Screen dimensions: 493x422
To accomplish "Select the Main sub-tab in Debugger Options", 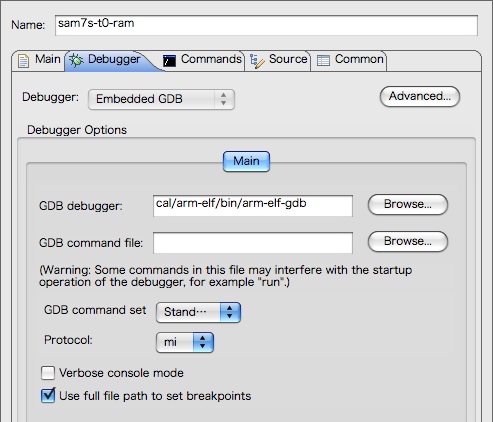I will [246, 161].
